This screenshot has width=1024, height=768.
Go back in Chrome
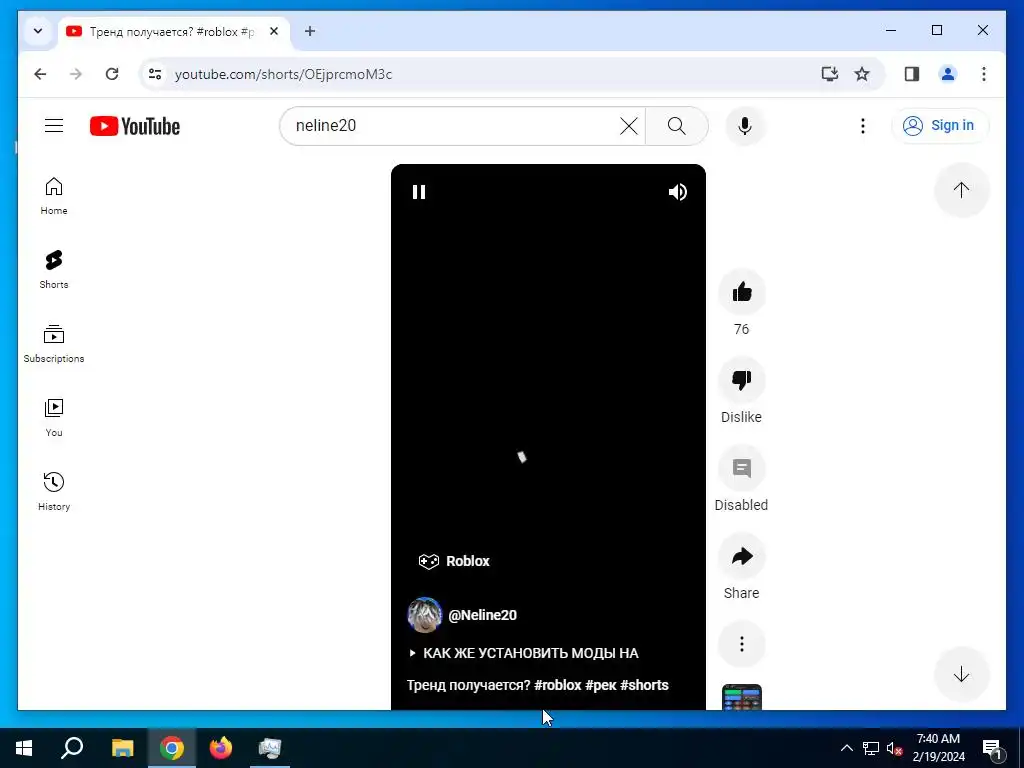[x=40, y=74]
